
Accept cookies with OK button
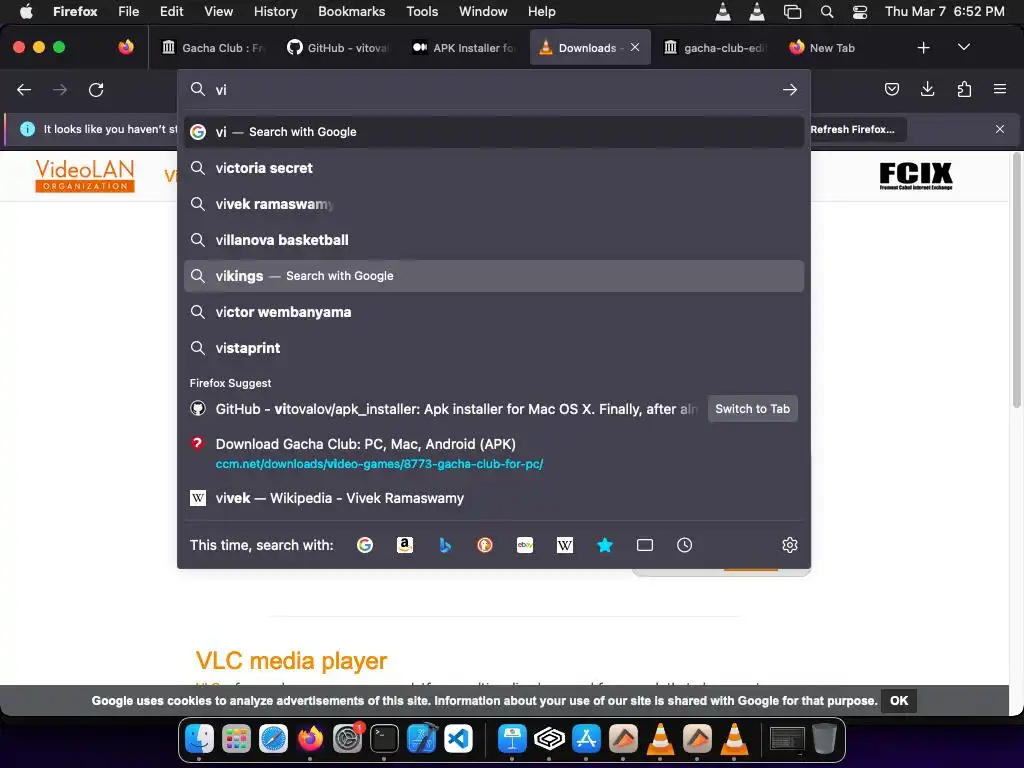tap(899, 701)
